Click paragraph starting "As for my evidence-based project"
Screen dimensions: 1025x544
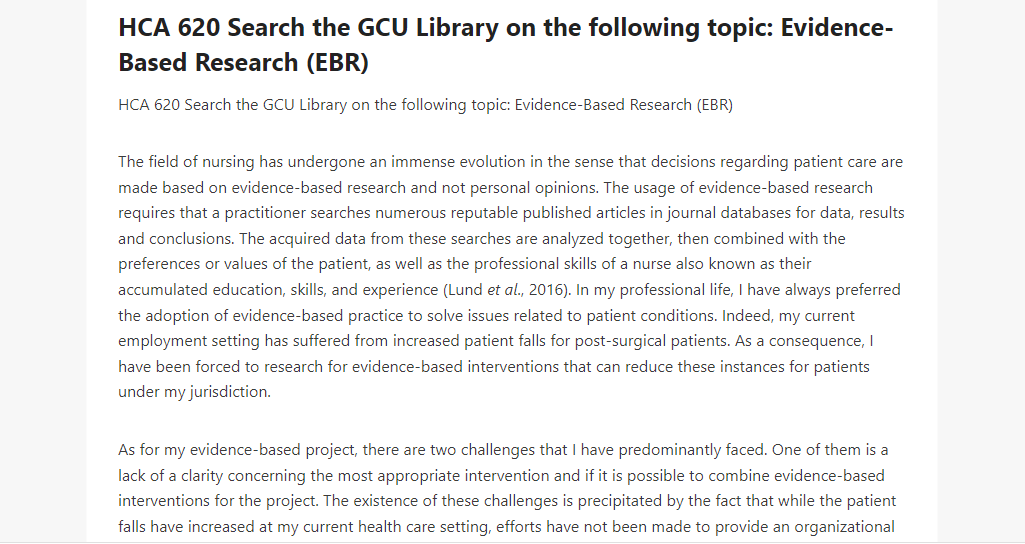click(507, 488)
